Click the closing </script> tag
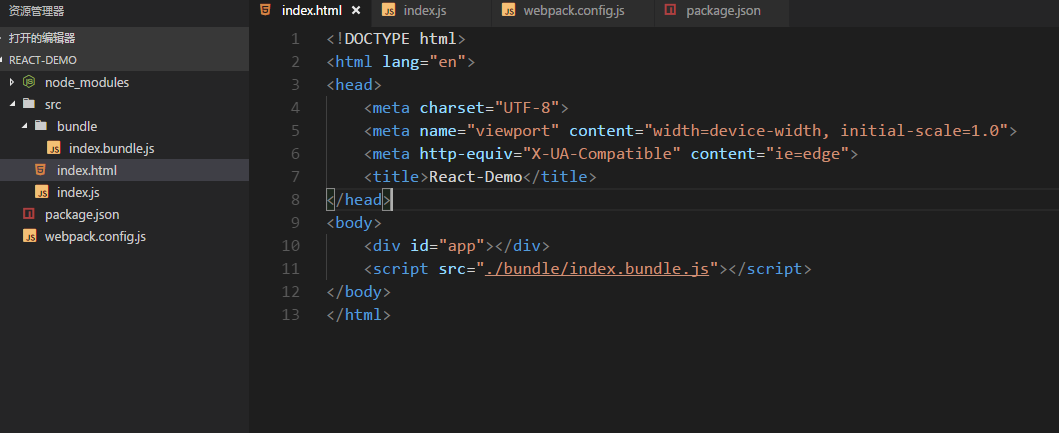Viewport: 1059px width, 433px height. pos(769,268)
